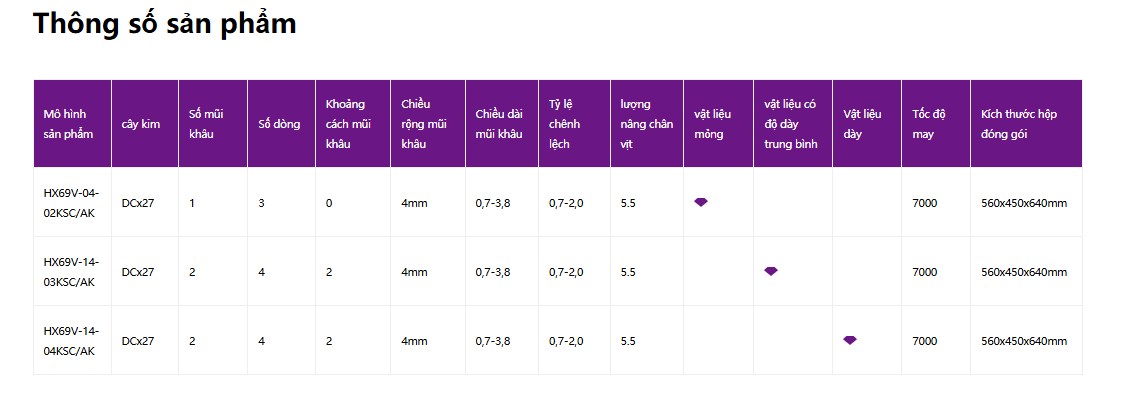Viewport: 1125px width, 419px height.
Task: Click the 'Tốc độ may' header cell
Action: [x=936, y=124]
